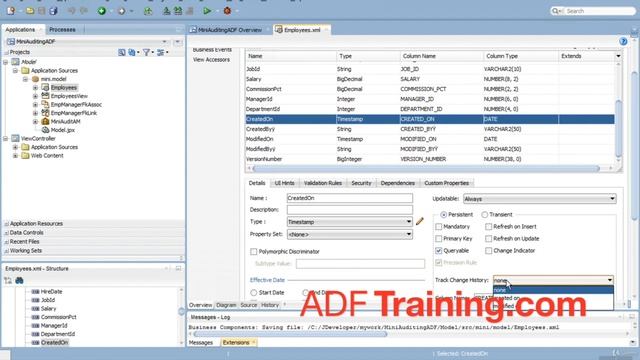
Task: Click the Messages log horizontal scrollbar
Action: click(290, 334)
